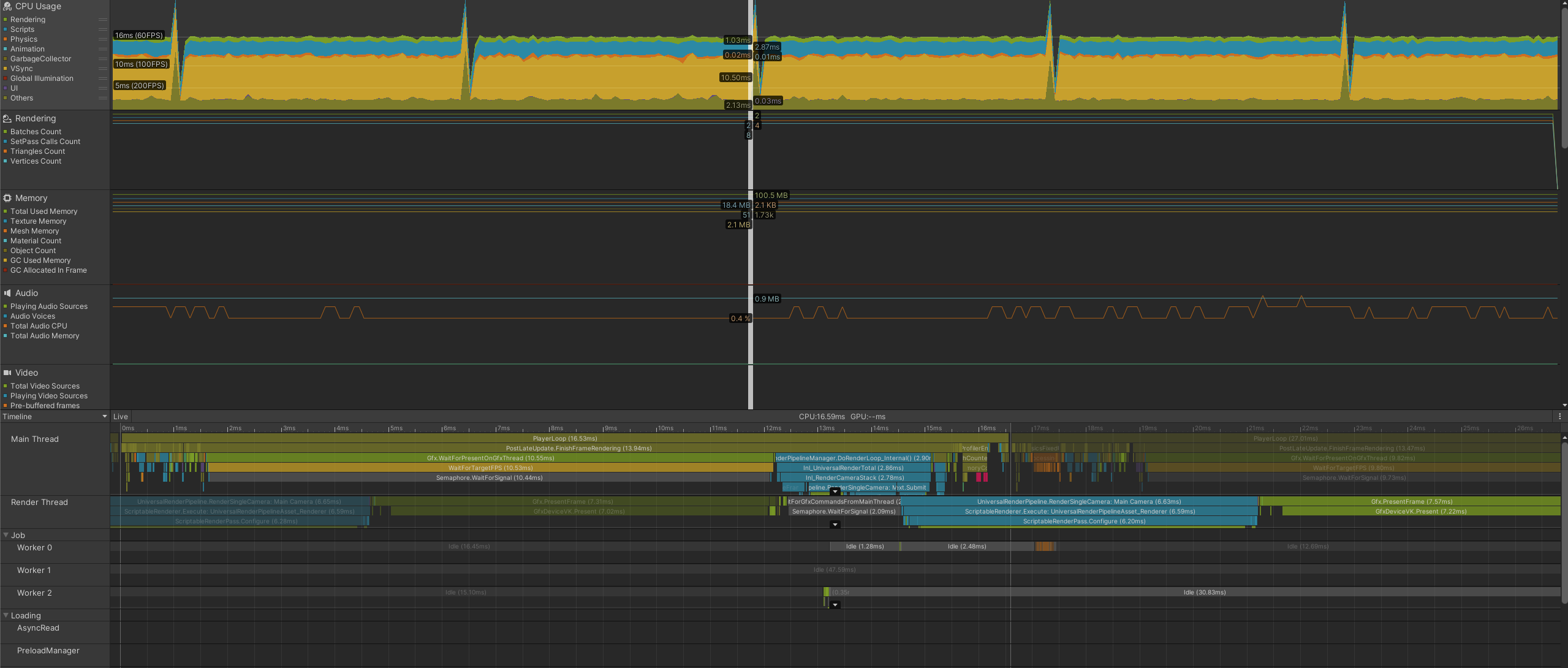1568x668 pixels.
Task: Collapse the Job thread group
Action: pyautogui.click(x=6, y=536)
